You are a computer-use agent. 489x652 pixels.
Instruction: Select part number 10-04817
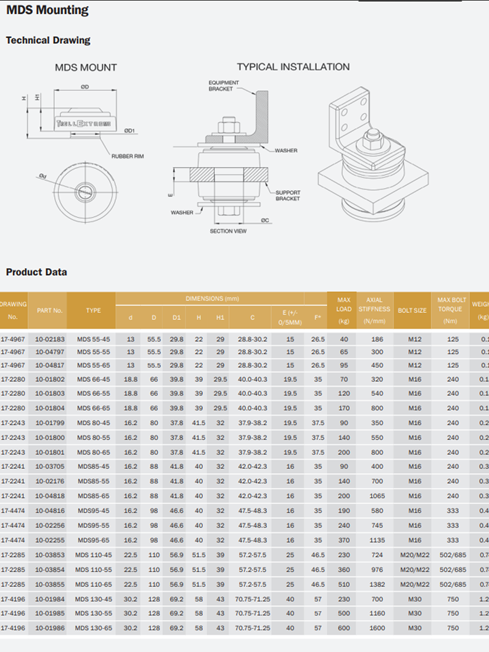click(50, 365)
